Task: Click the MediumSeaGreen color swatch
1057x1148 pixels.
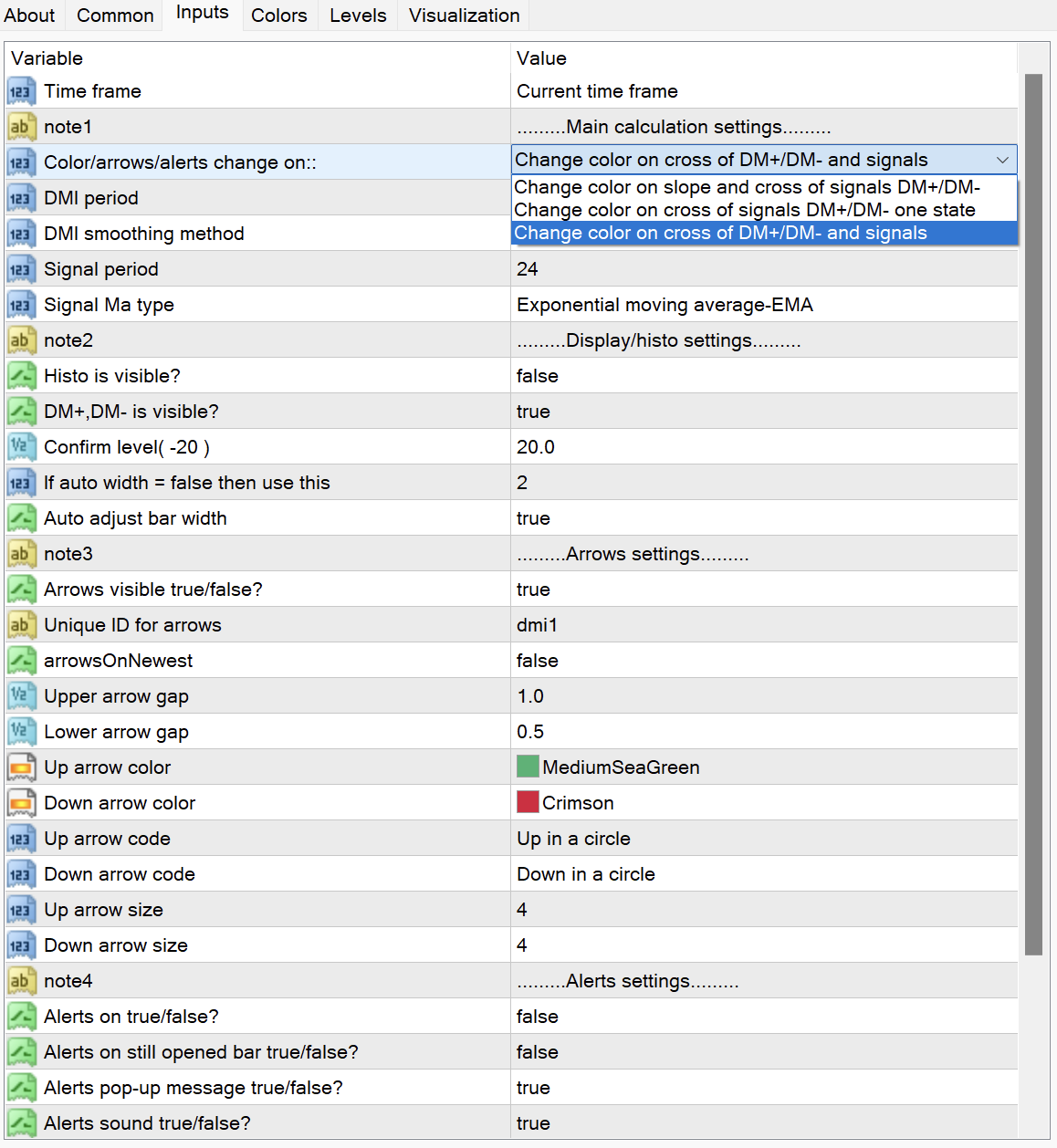Action: [x=528, y=767]
